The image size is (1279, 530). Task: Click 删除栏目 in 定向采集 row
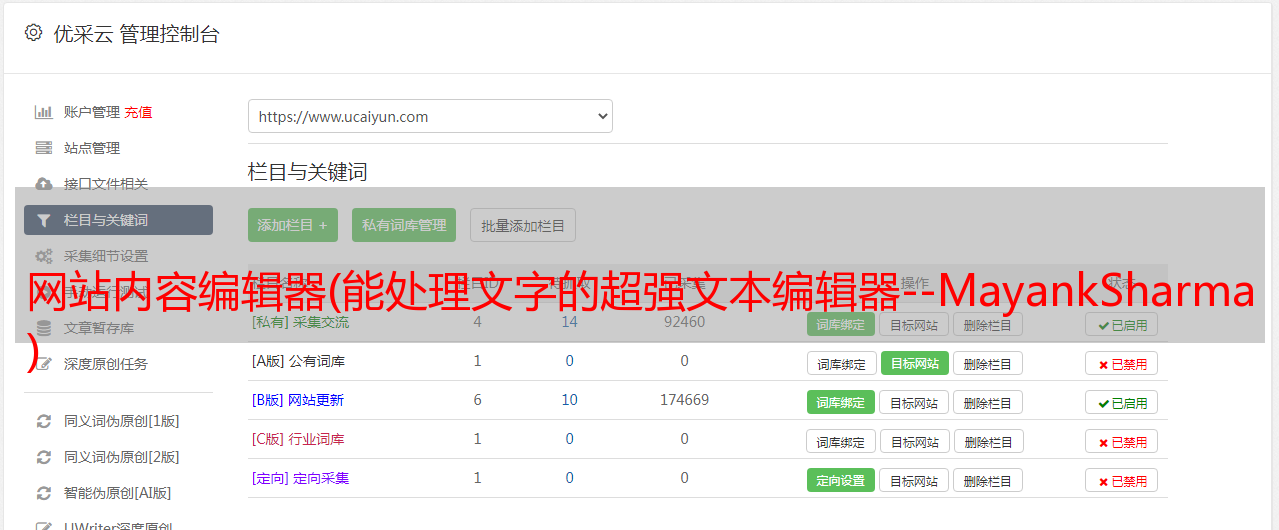[988, 480]
